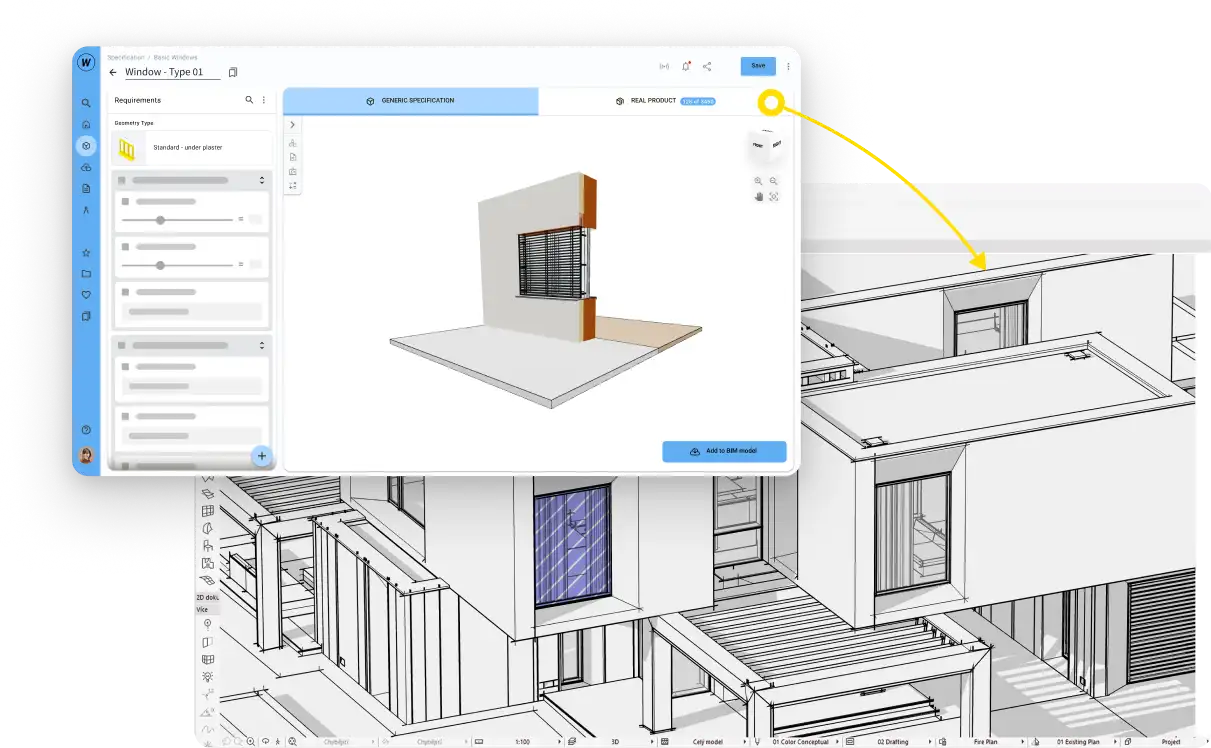Click Add to BIM model button
Screen dimensions: 1211x748
724,451
